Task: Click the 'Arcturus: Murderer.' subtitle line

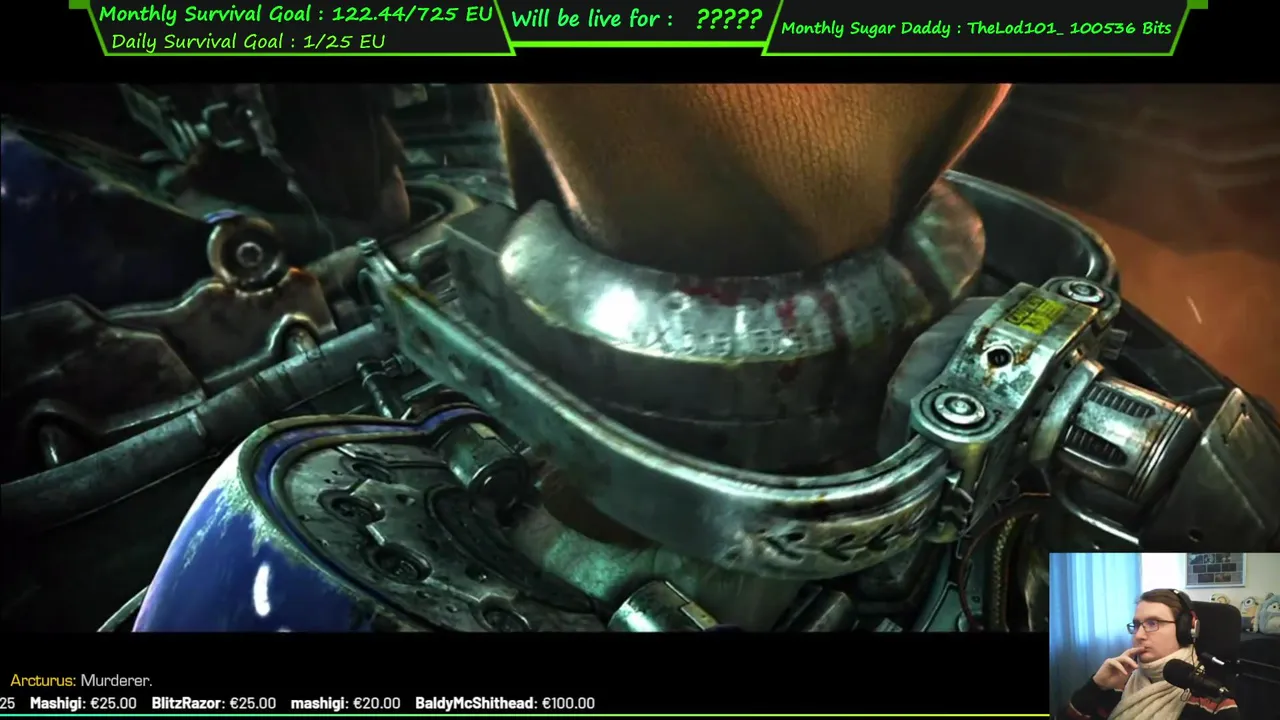Action: [x=81, y=680]
